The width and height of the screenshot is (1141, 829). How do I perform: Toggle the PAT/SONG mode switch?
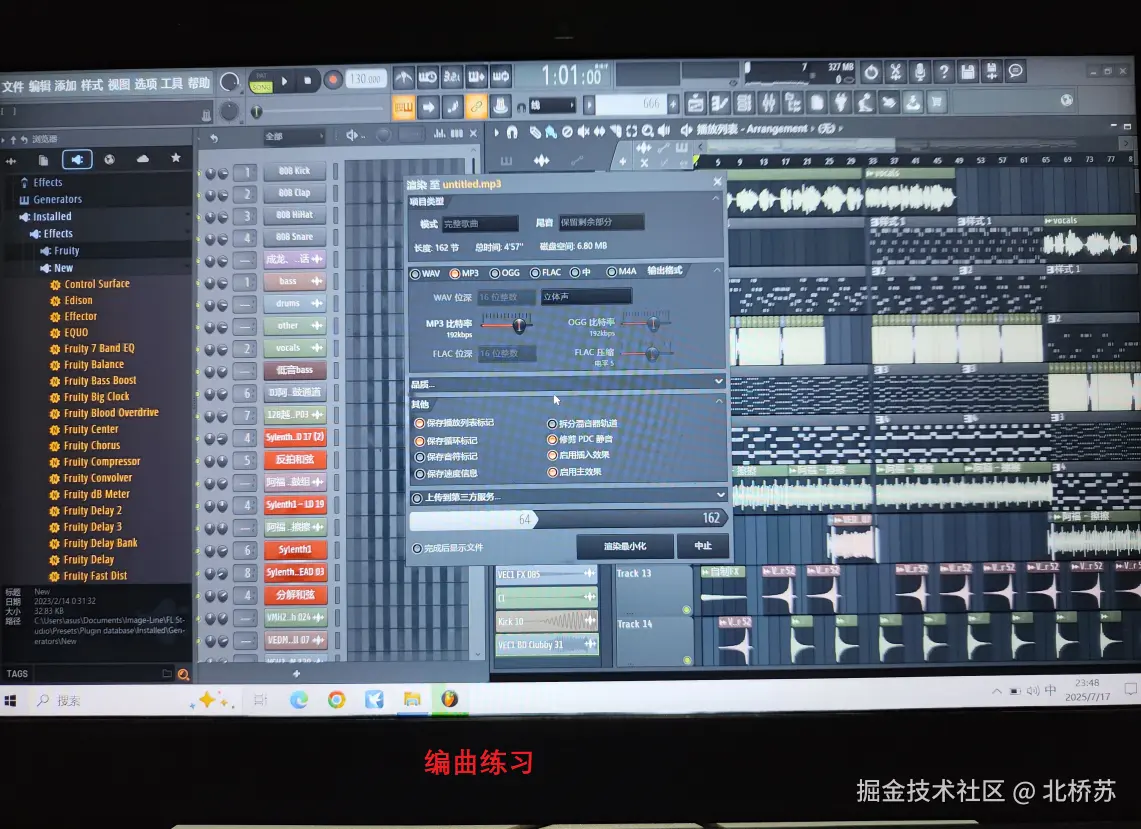point(261,82)
